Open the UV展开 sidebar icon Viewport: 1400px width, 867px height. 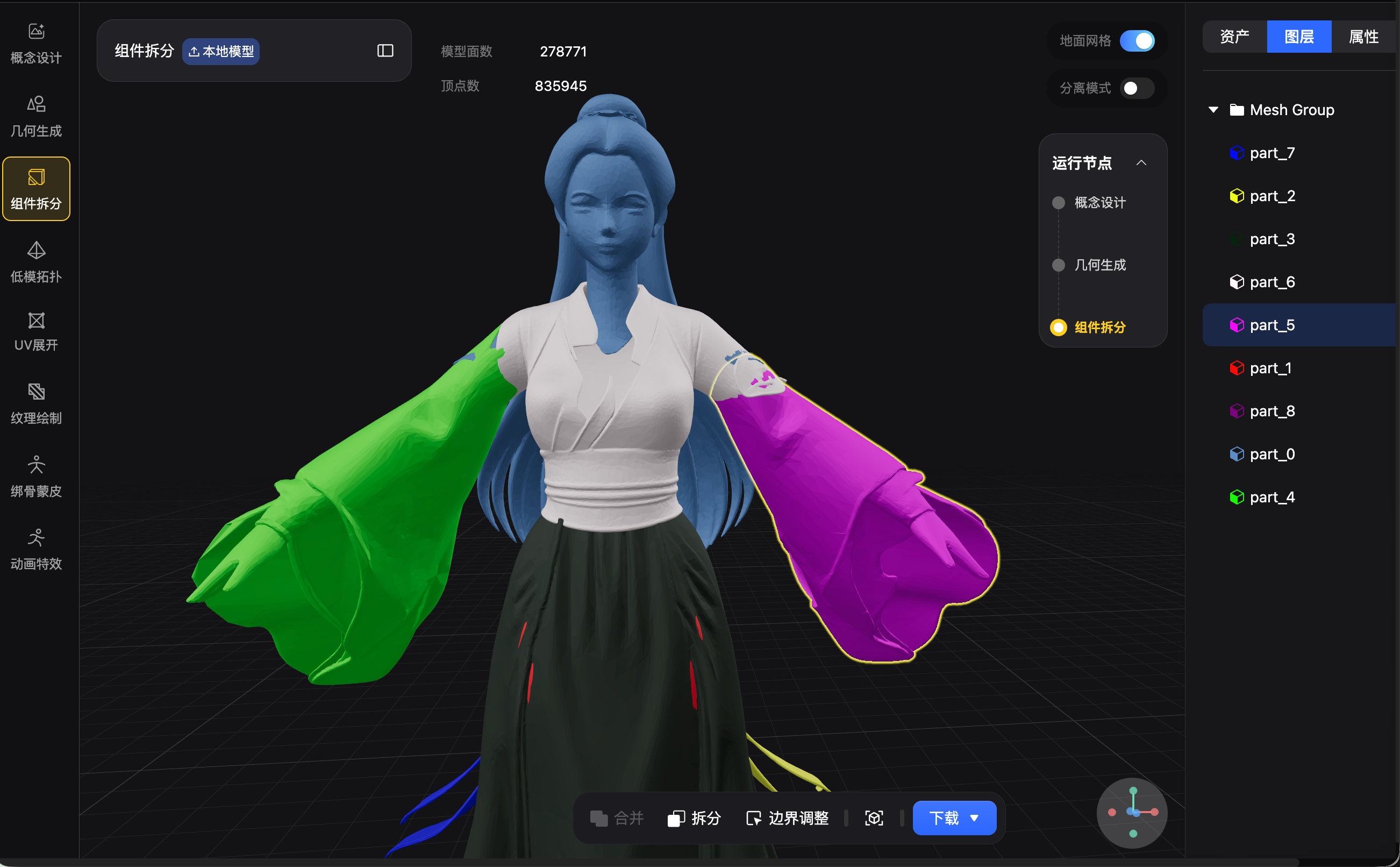point(36,331)
